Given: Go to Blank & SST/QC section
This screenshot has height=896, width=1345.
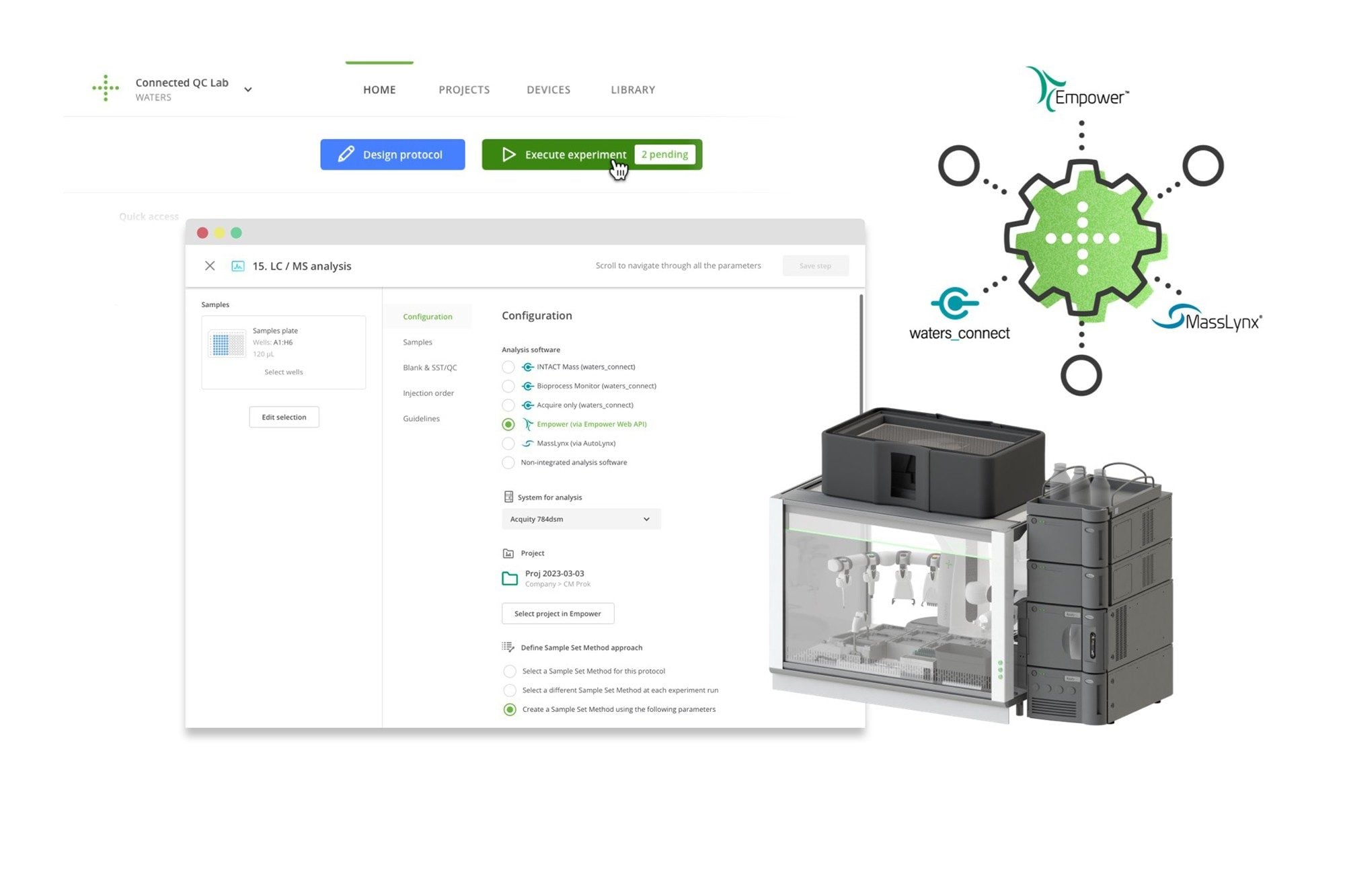Looking at the screenshot, I should coord(430,368).
